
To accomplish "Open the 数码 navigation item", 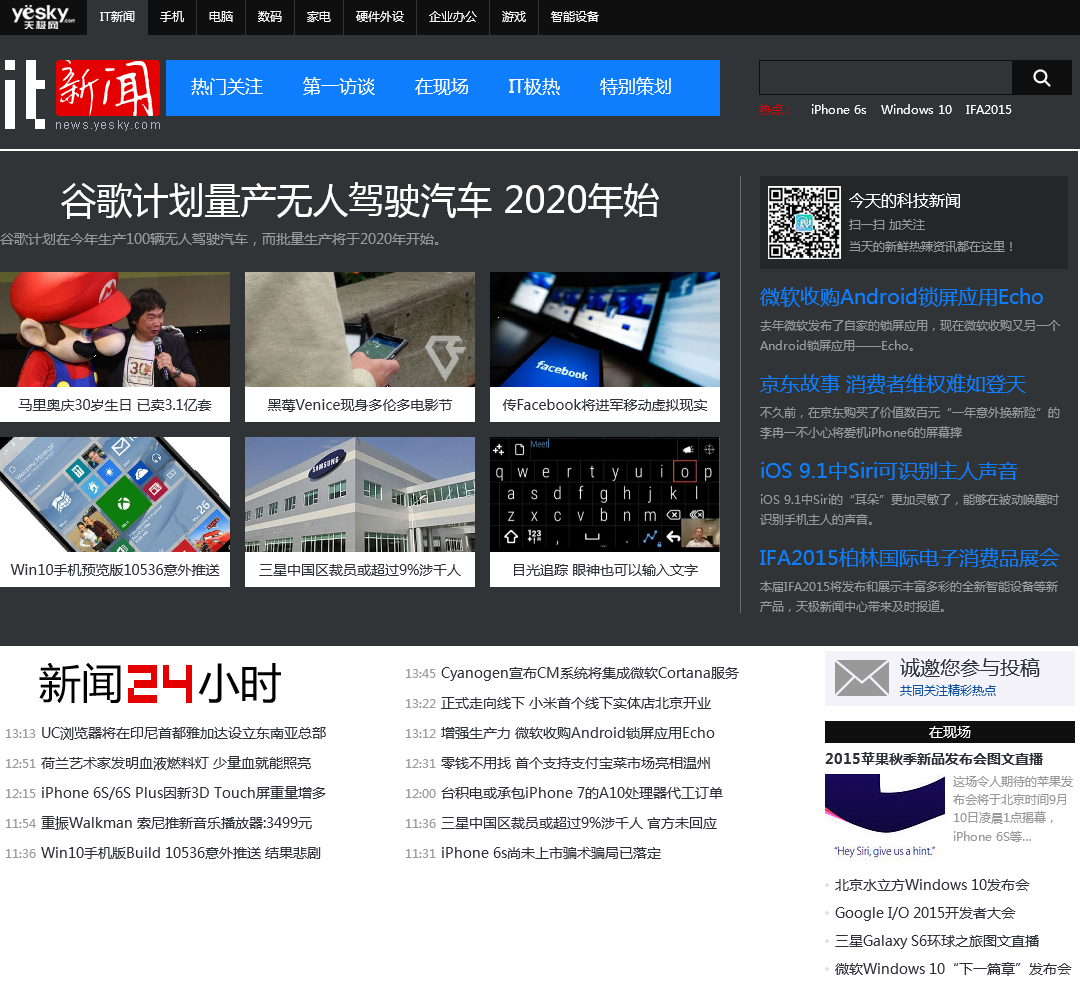I will coord(270,17).
